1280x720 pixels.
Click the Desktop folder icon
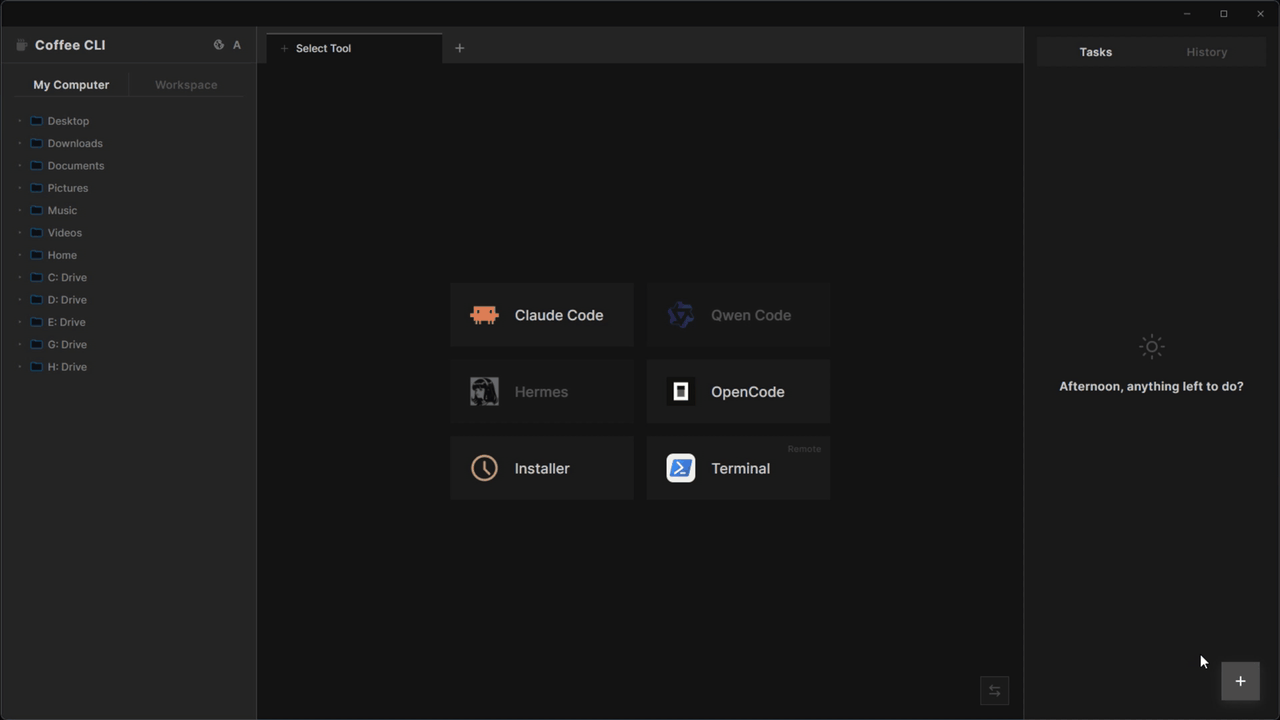tap(36, 121)
